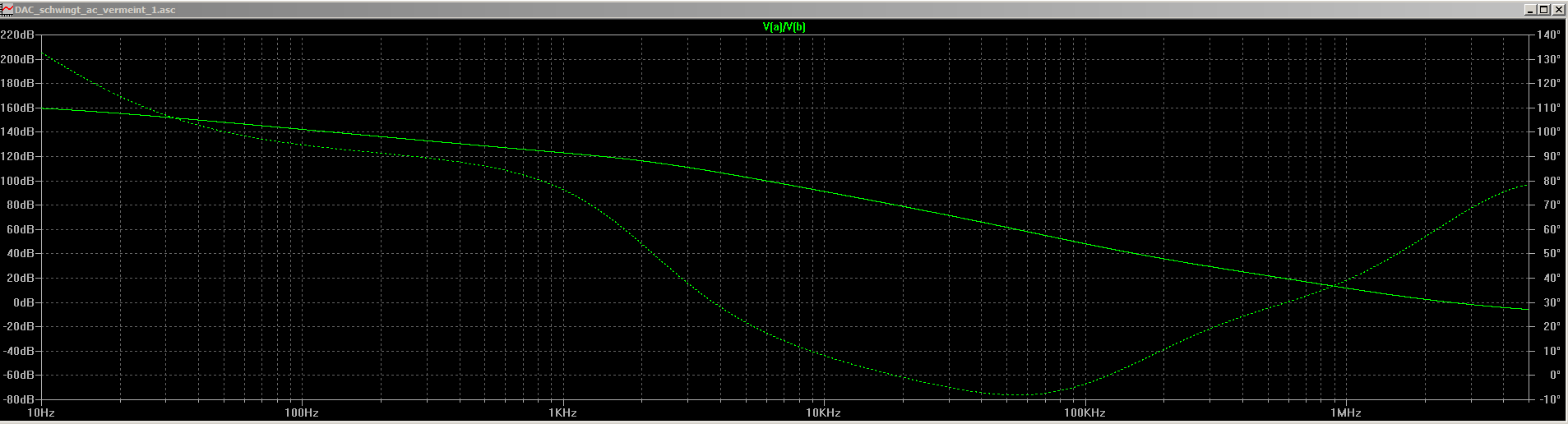Click the V(a)/V(b) trace label
Screen dimensions: 1568x424
784,26
